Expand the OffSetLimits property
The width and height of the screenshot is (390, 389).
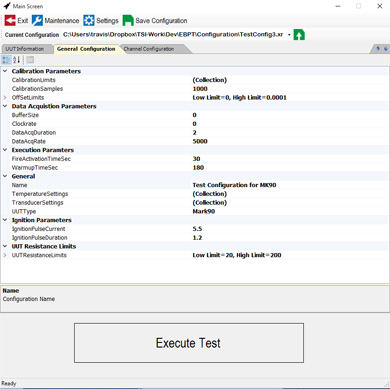pyautogui.click(x=5, y=97)
